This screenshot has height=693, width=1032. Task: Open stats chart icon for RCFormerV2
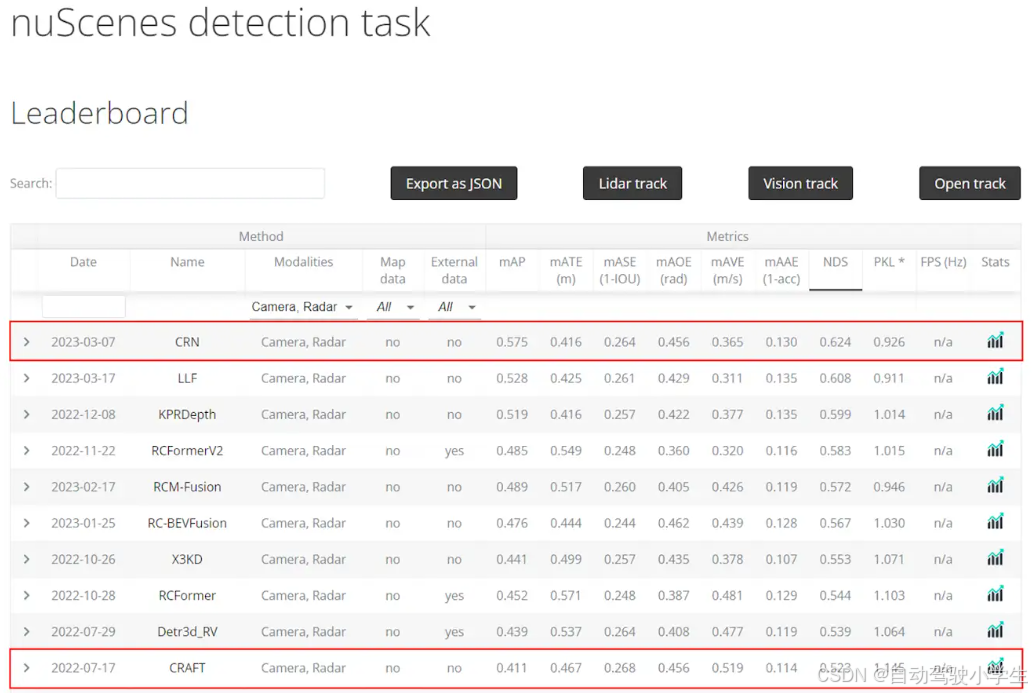tap(994, 449)
